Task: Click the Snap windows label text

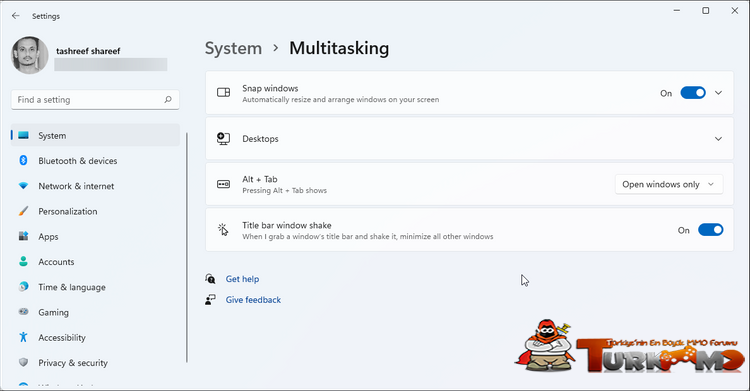Action: pos(270,89)
